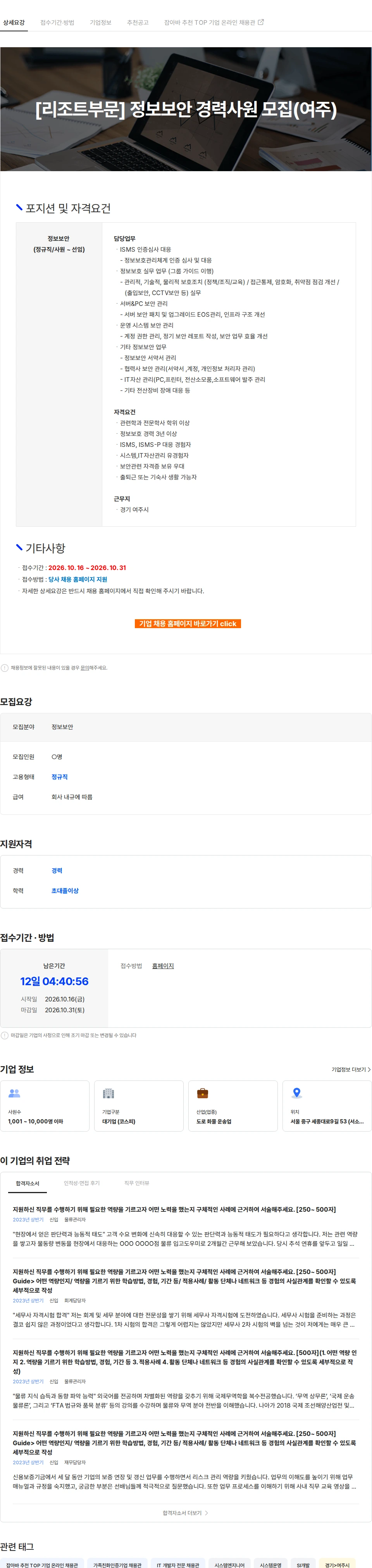
Task: Select the 합격자소서 tab
Action: tap(28, 1183)
